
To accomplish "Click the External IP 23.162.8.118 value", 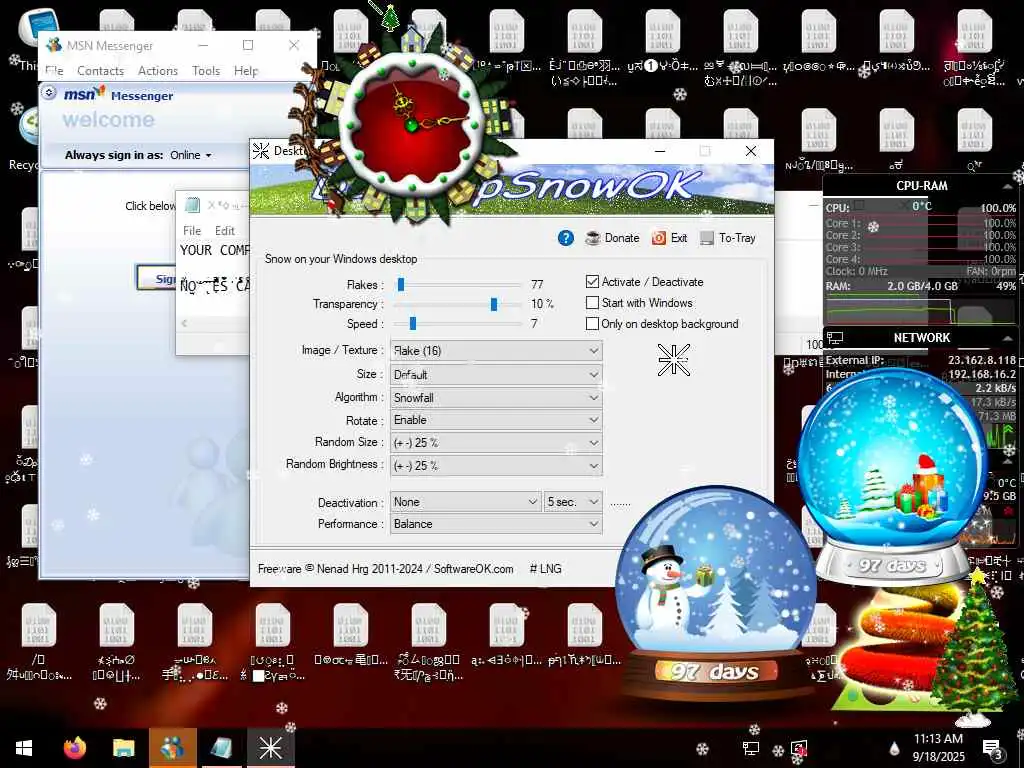I will 982,360.
